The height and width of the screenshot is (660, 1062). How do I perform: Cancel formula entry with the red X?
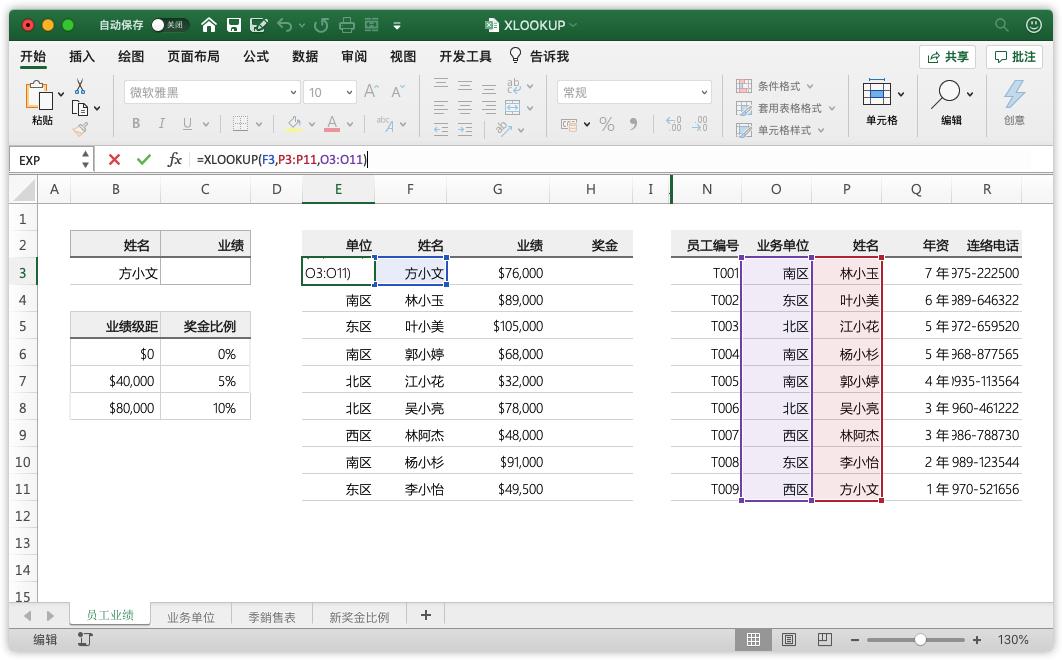113,159
